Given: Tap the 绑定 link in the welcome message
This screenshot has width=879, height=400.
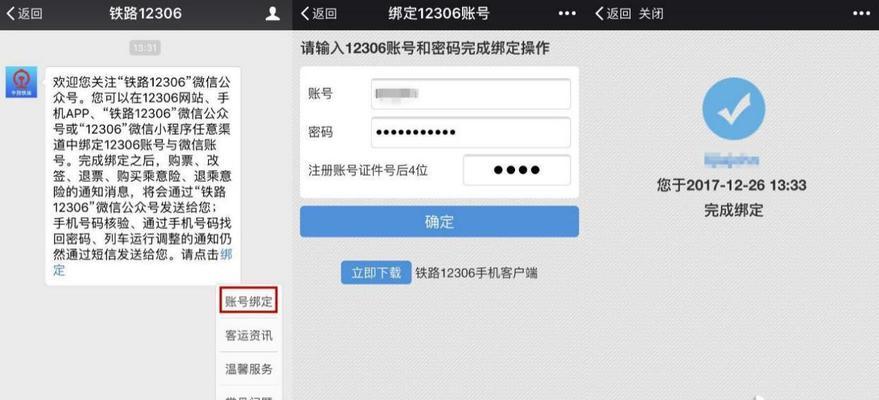Looking at the screenshot, I should pos(143,263).
